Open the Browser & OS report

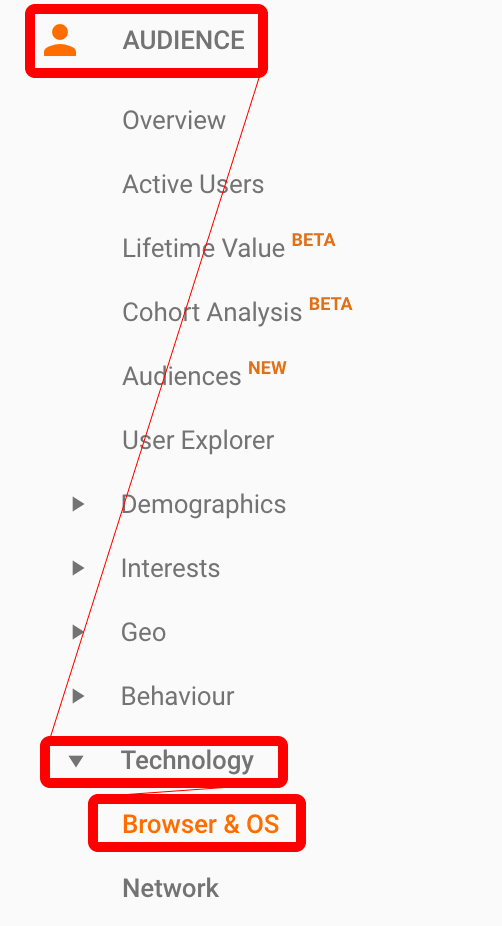[201, 824]
